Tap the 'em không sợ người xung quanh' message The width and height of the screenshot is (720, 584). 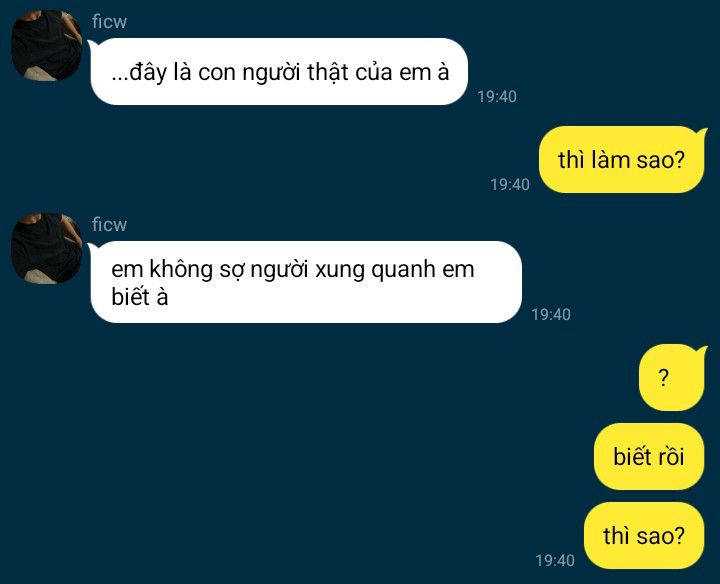point(306,282)
